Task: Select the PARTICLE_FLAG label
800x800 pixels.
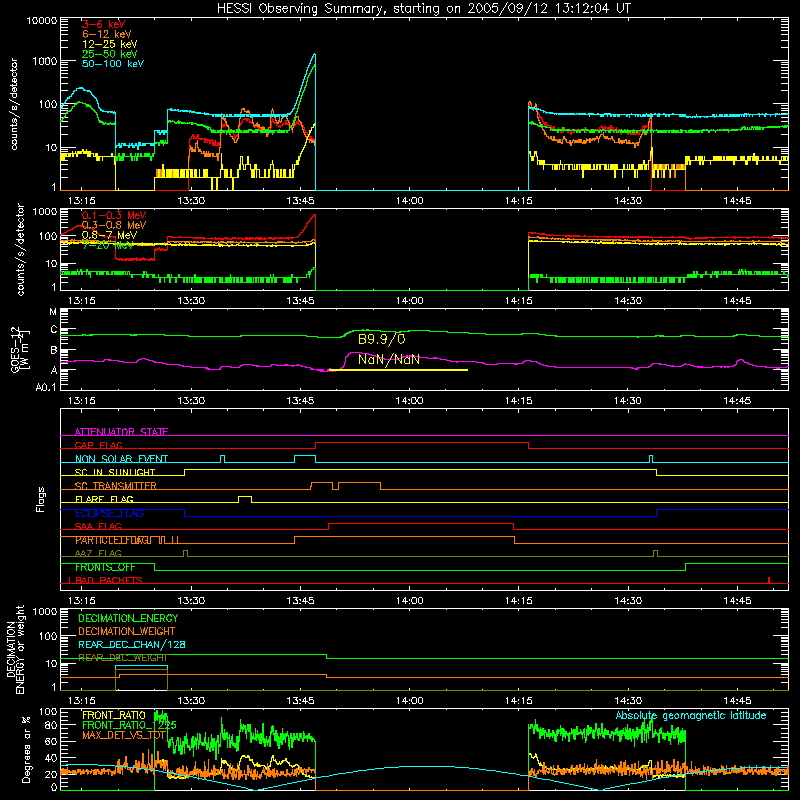Action: point(113,540)
